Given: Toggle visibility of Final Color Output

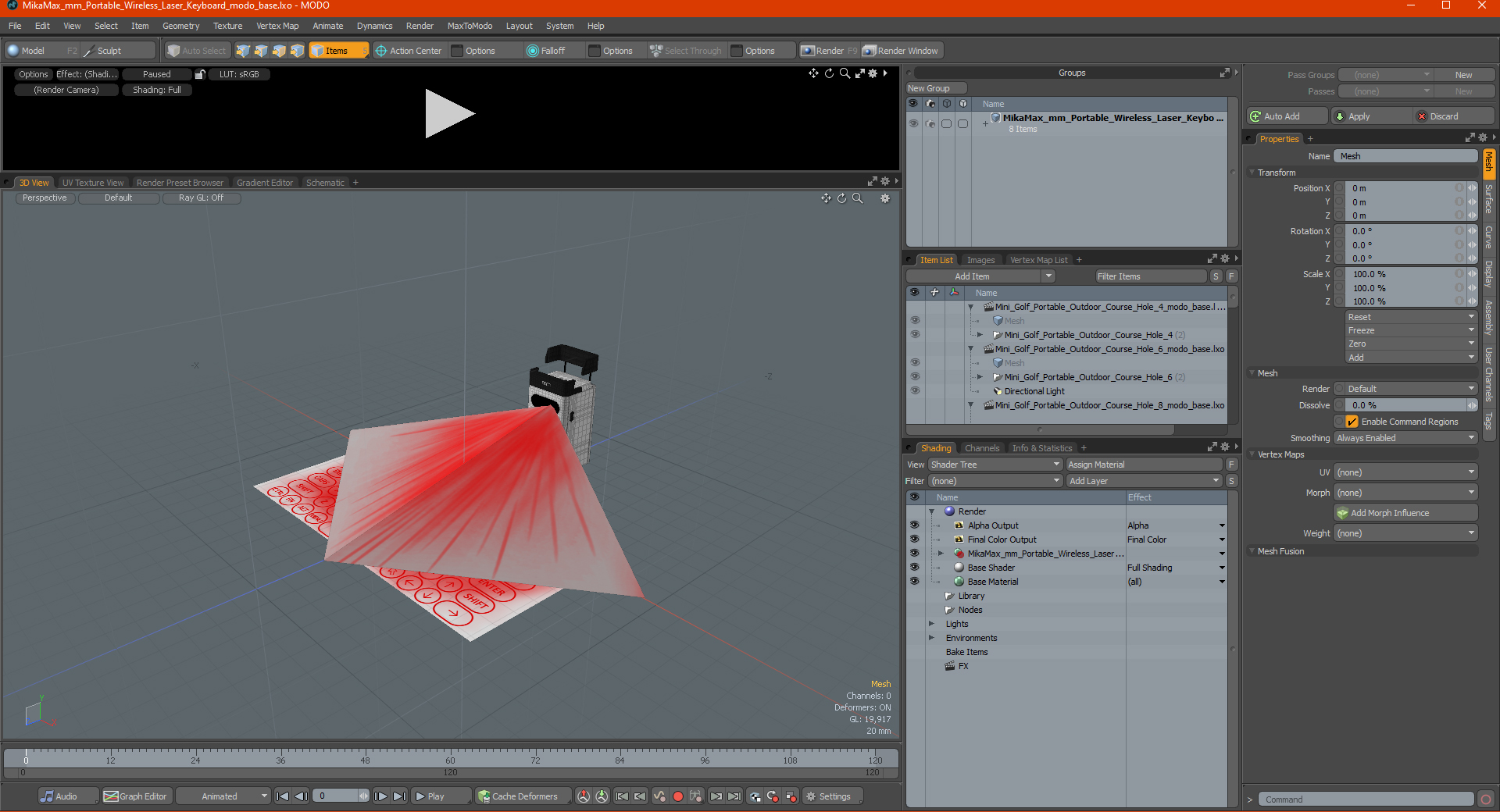Looking at the screenshot, I should (914, 540).
